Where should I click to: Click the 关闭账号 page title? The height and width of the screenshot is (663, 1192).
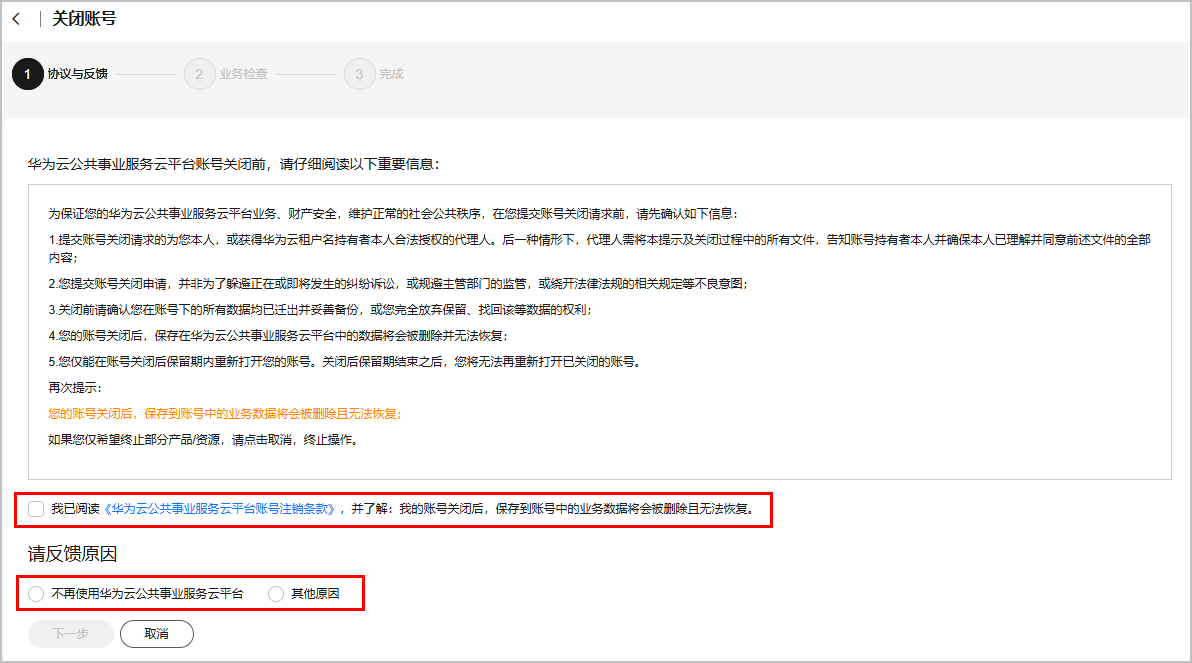pos(84,19)
